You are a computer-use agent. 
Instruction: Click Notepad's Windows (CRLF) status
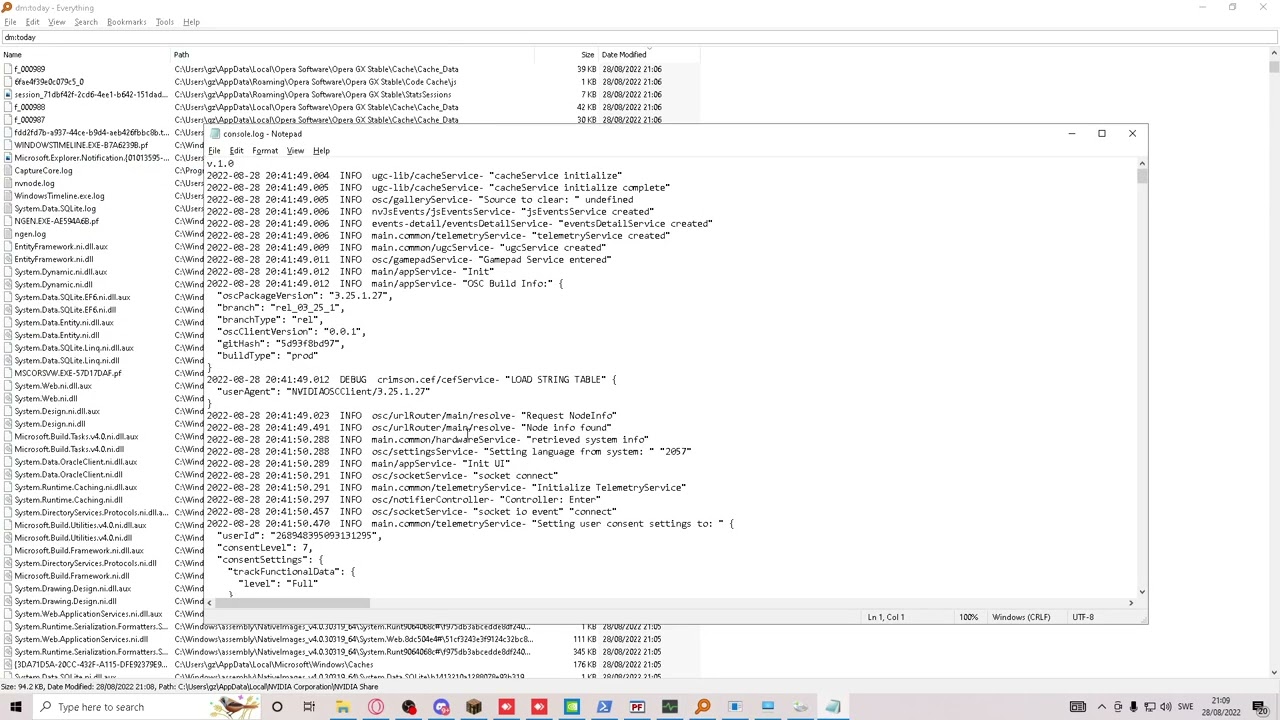coord(1021,617)
